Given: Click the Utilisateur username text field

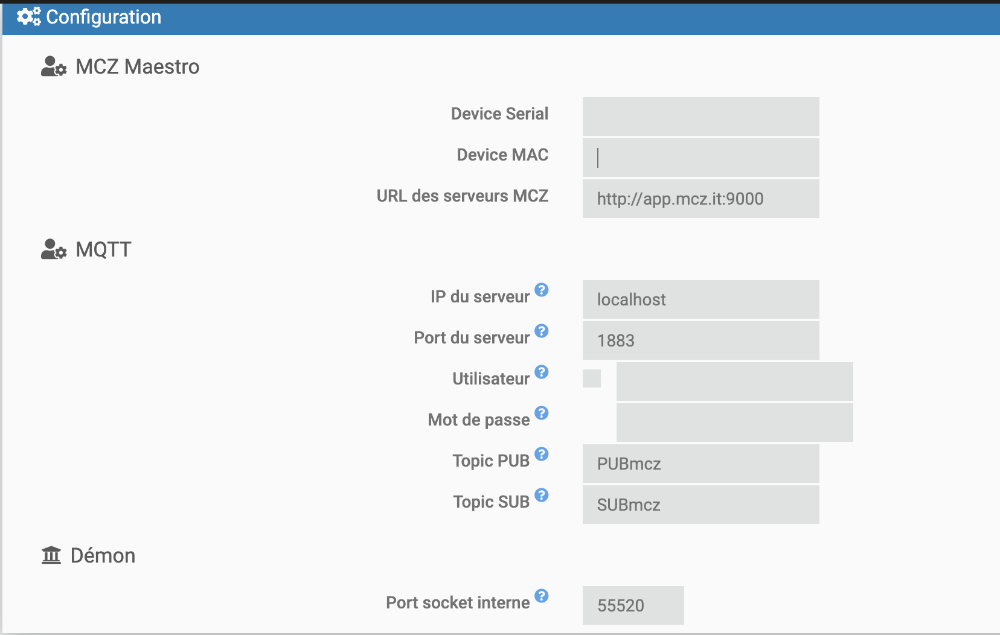Looking at the screenshot, I should click(x=735, y=381).
